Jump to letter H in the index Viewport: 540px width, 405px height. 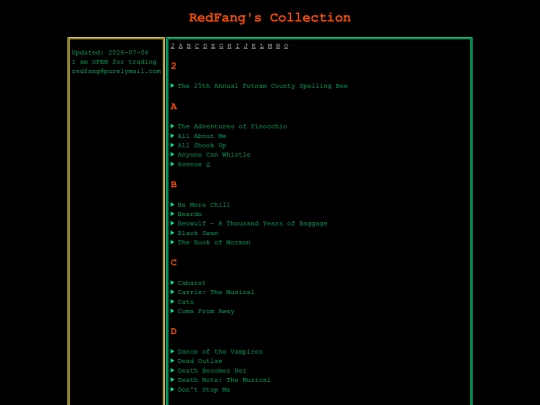click(229, 46)
